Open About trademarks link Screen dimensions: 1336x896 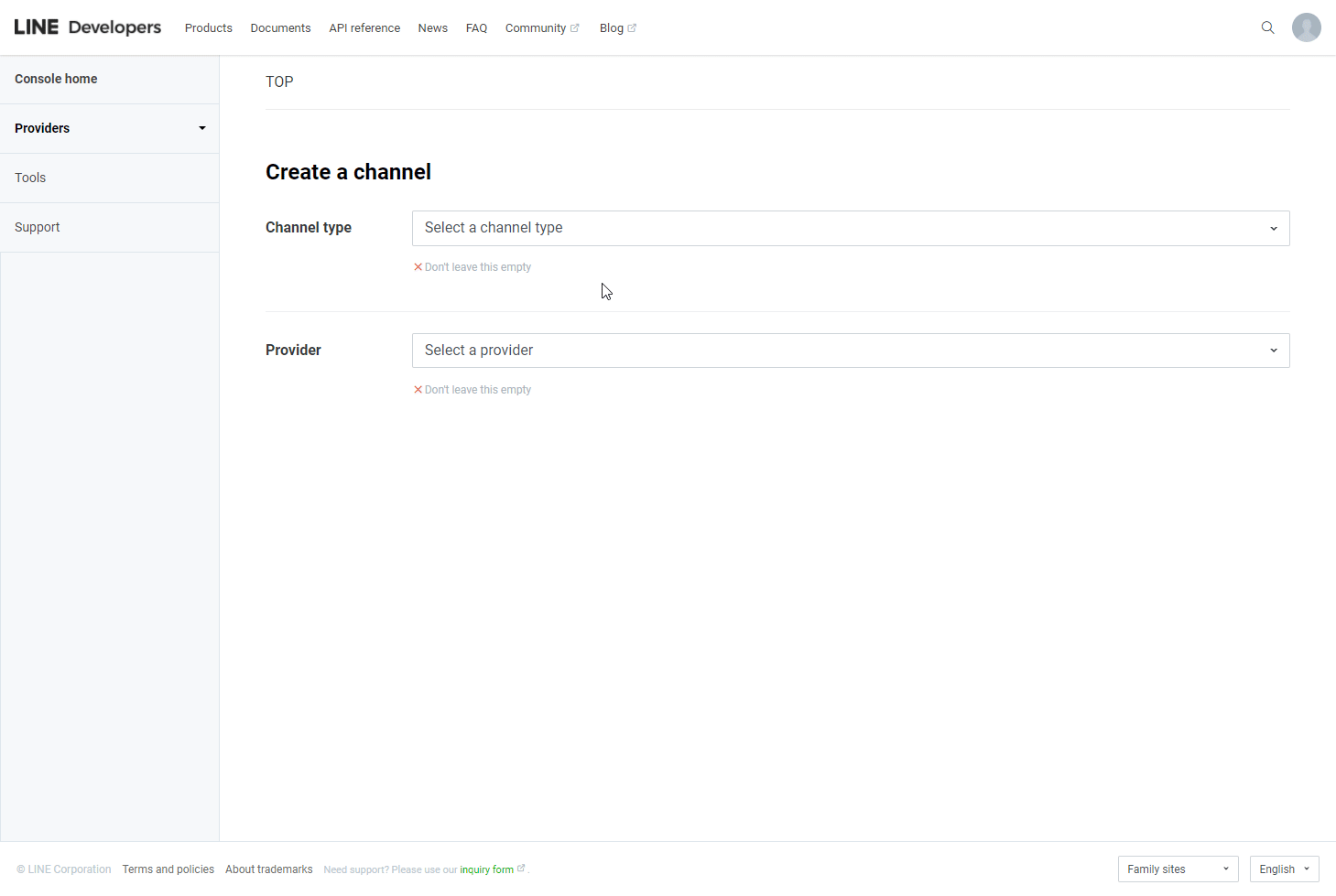point(269,869)
